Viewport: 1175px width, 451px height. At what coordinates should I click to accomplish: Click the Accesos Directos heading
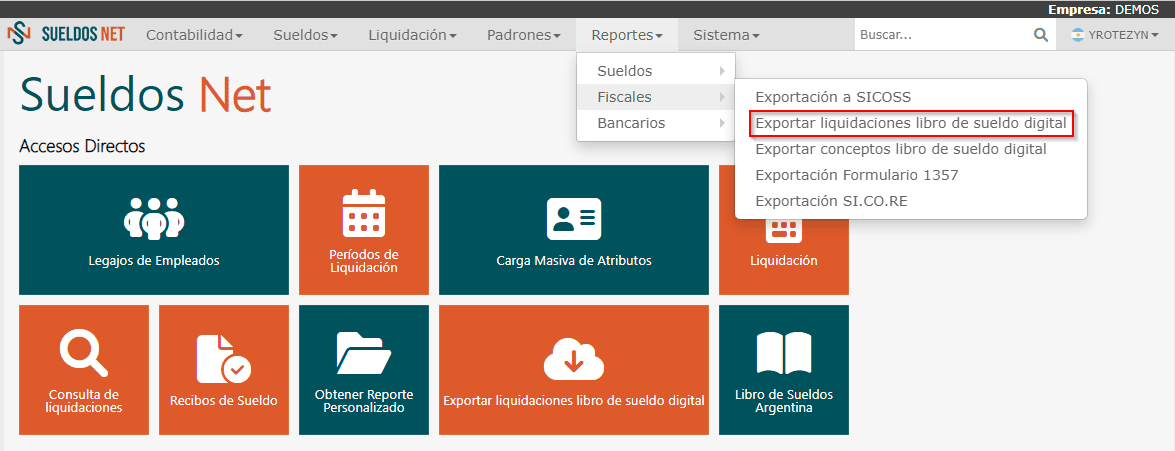(x=82, y=146)
